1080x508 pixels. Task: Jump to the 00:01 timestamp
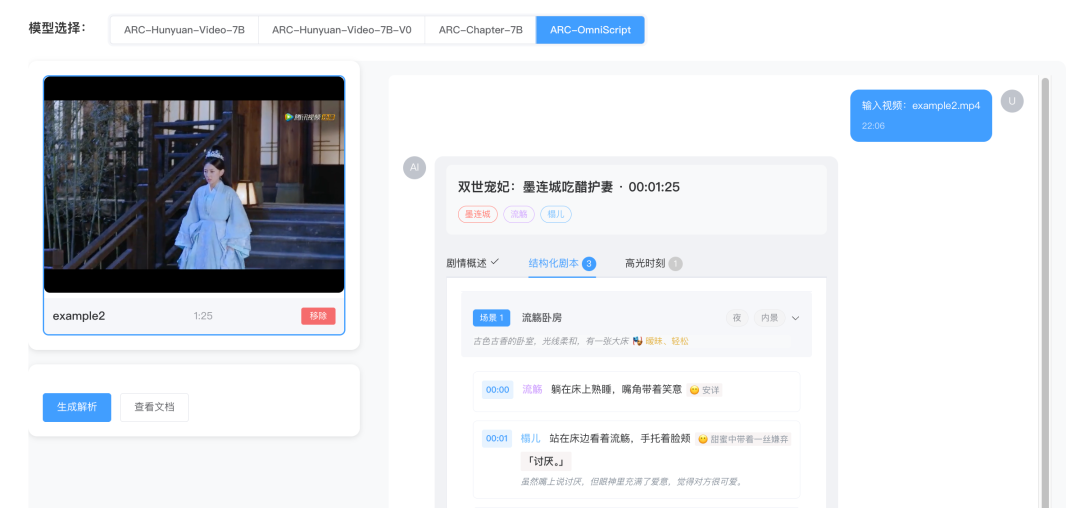tap(497, 438)
